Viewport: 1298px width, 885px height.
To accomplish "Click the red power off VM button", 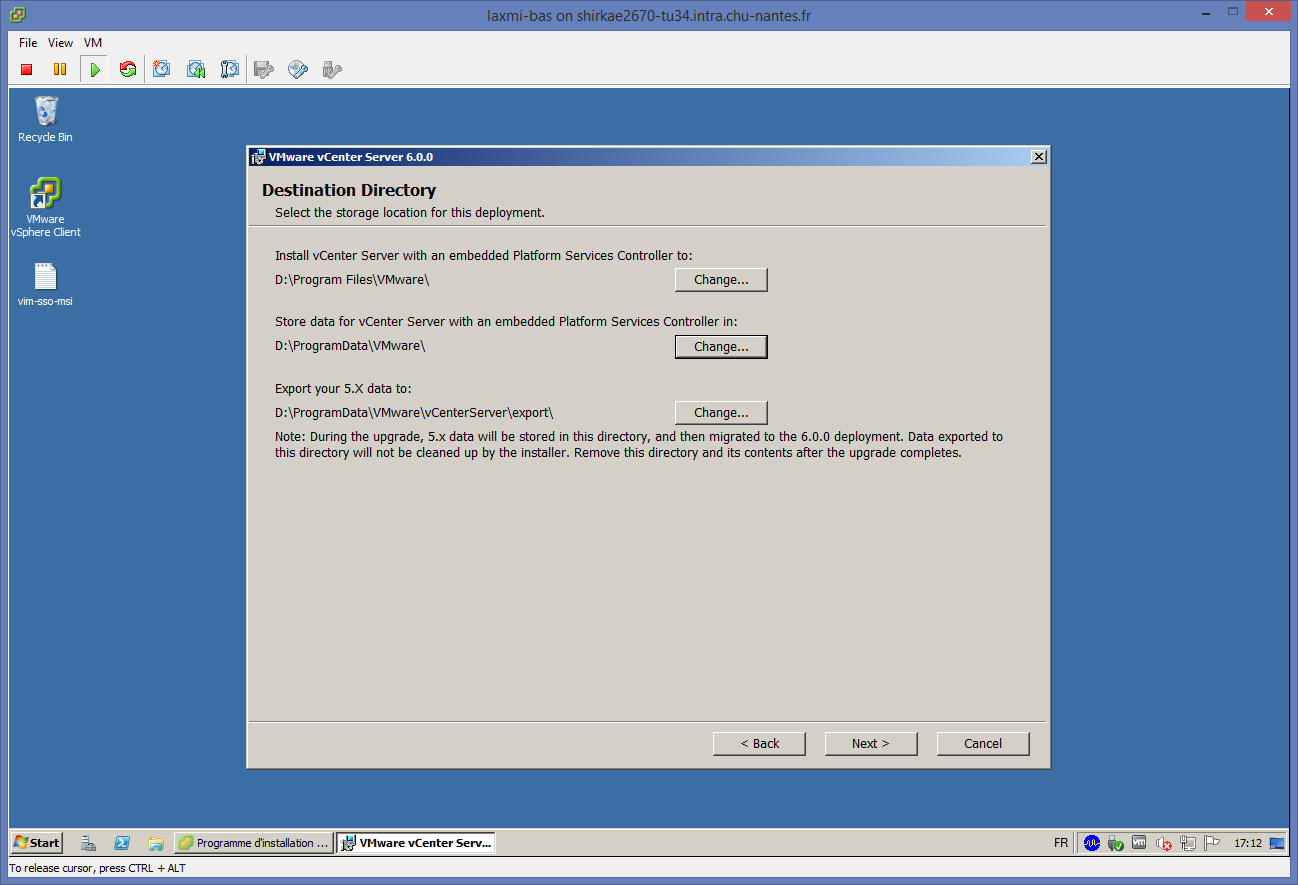I will [27, 69].
